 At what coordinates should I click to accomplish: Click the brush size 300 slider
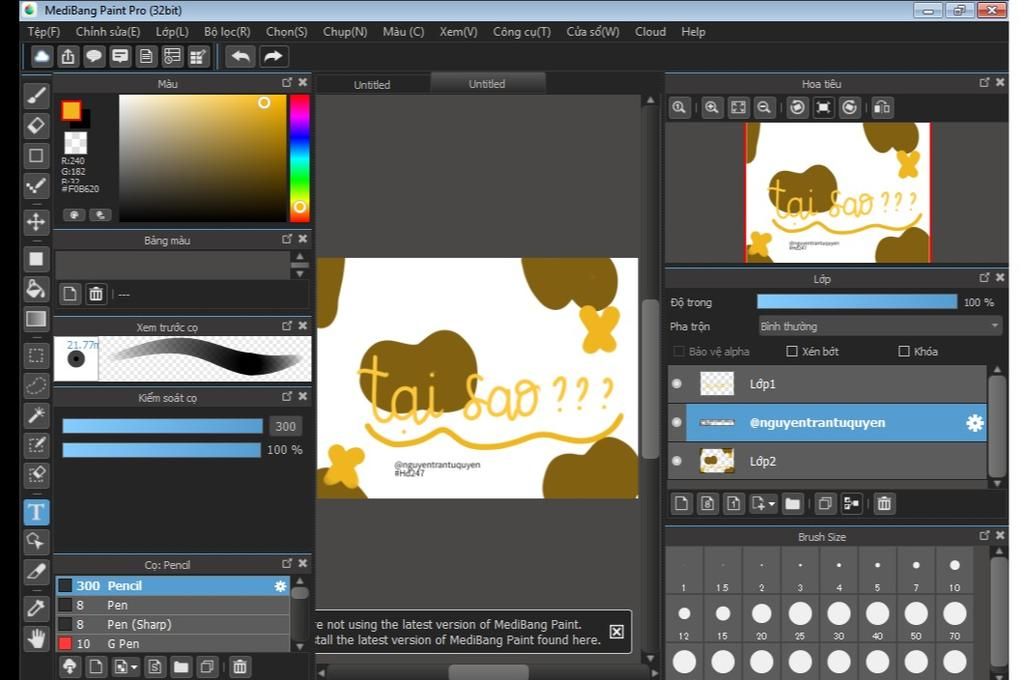click(x=163, y=427)
